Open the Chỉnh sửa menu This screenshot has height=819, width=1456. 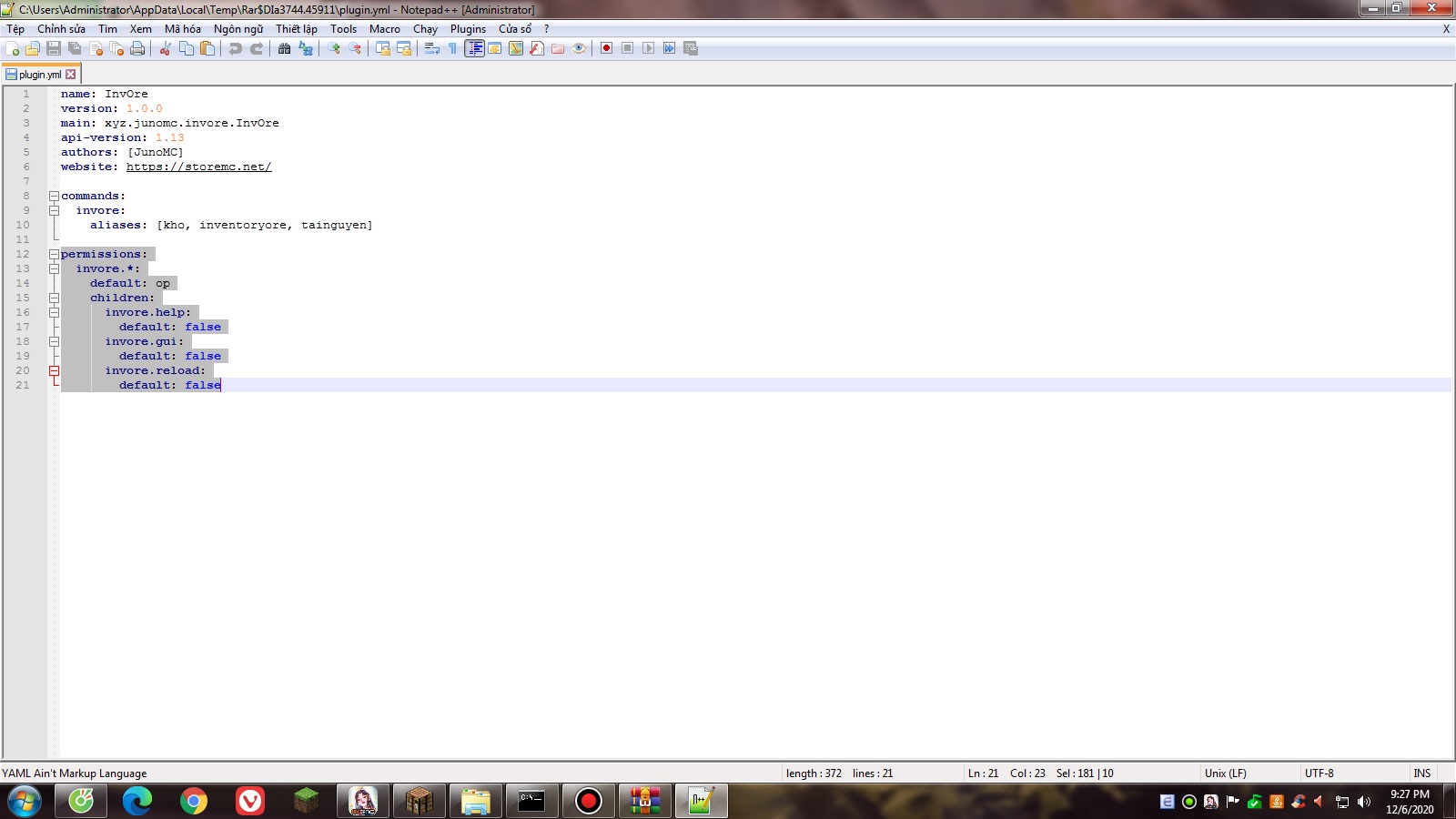click(61, 29)
